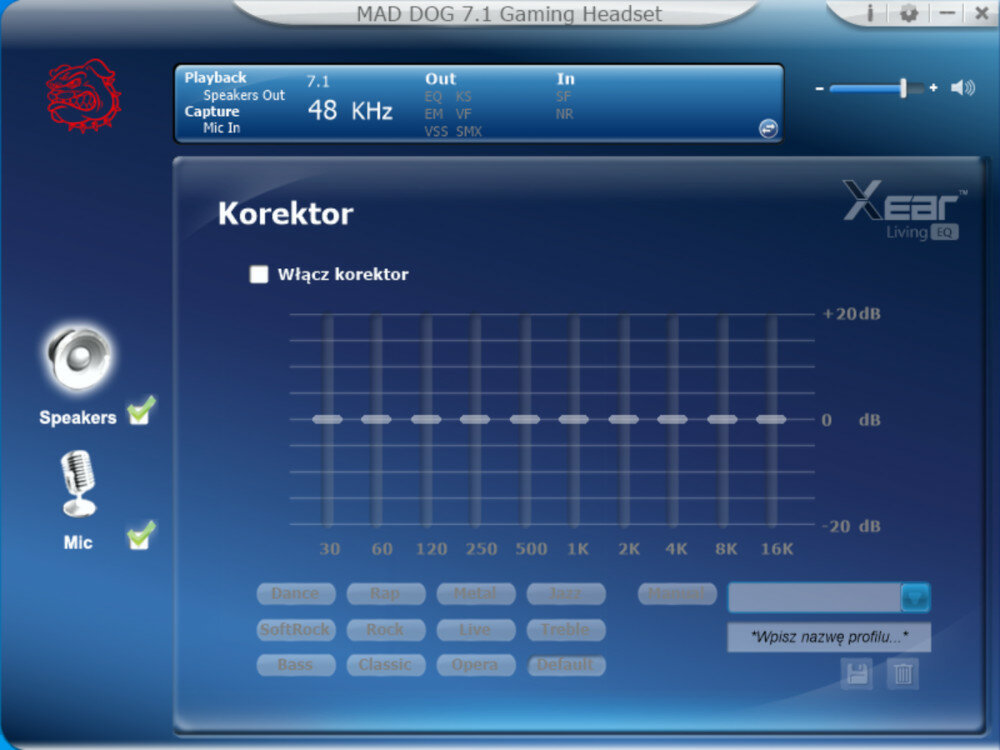Minimize the MAD DOG headset window

pos(947,13)
